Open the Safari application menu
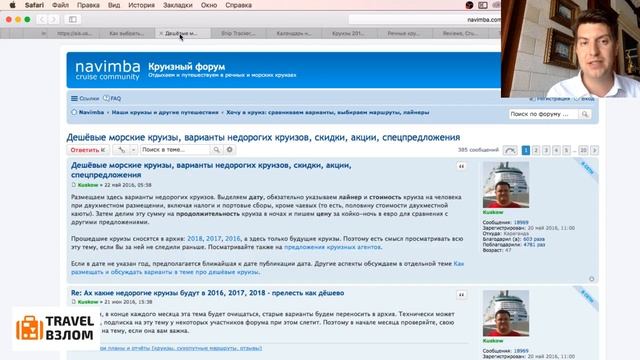The width and height of the screenshot is (640, 360). (34, 5)
